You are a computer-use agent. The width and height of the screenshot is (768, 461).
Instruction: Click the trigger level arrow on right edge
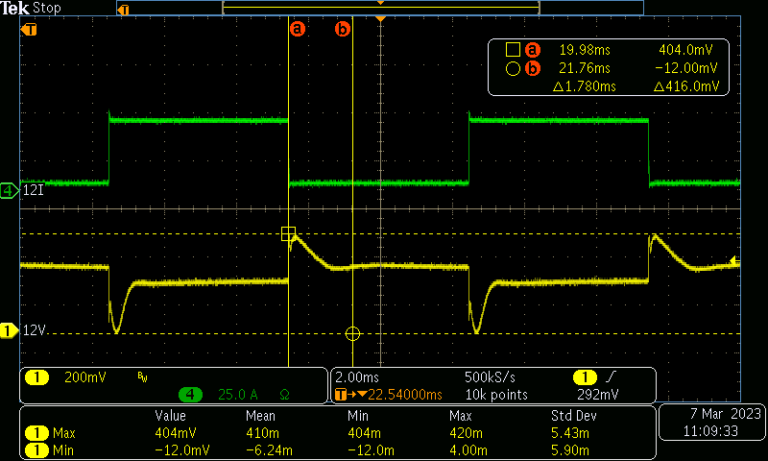(735, 261)
